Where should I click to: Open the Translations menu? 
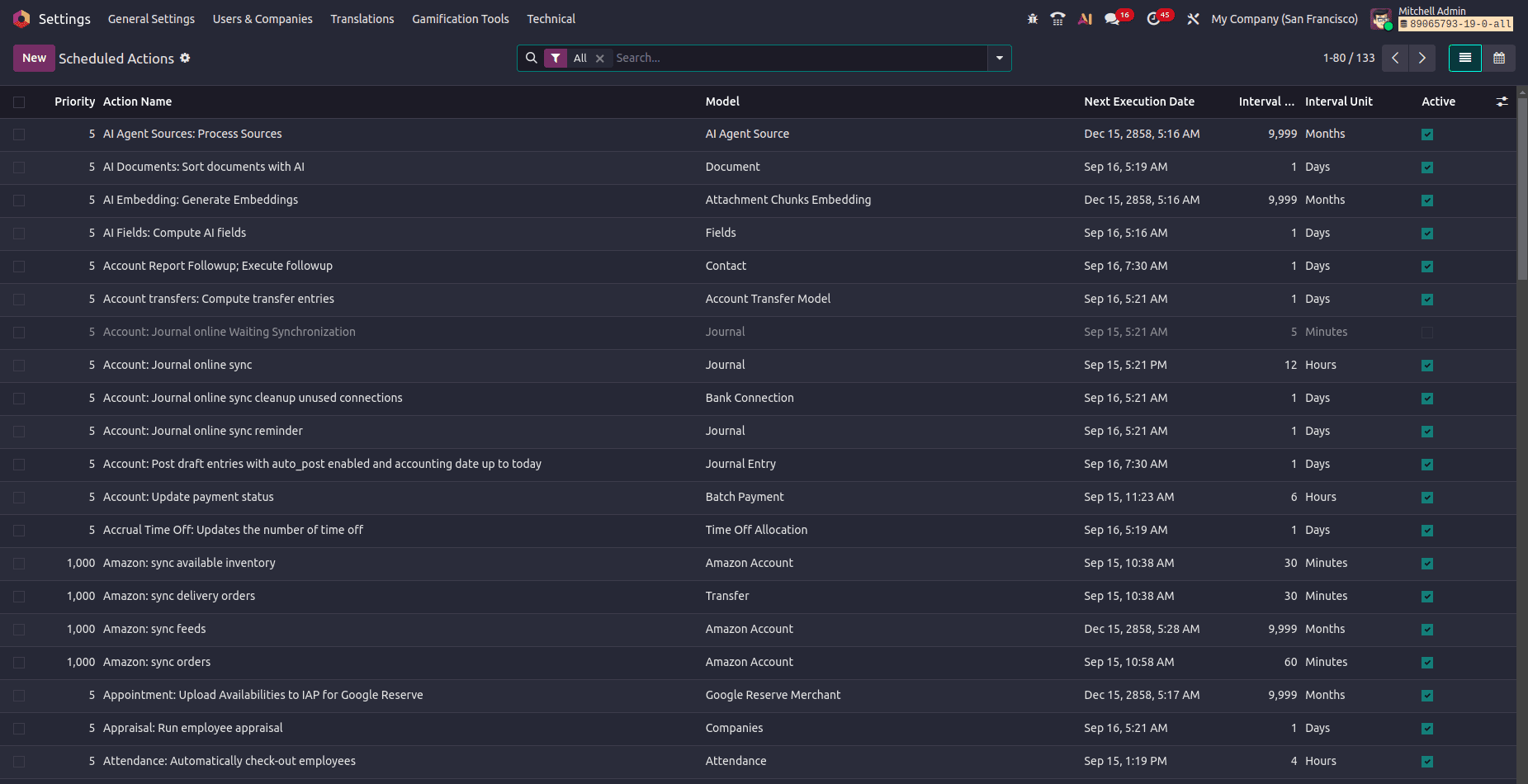pyautogui.click(x=362, y=19)
